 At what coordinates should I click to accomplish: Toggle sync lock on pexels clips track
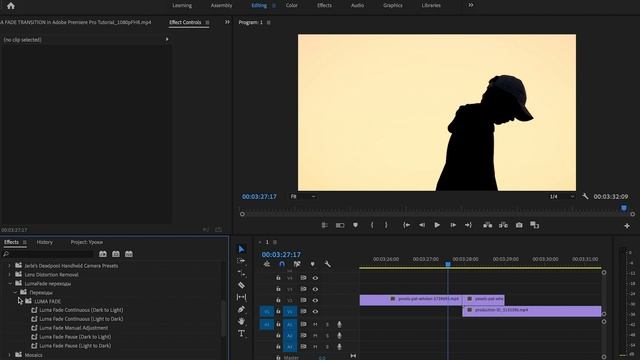303,300
